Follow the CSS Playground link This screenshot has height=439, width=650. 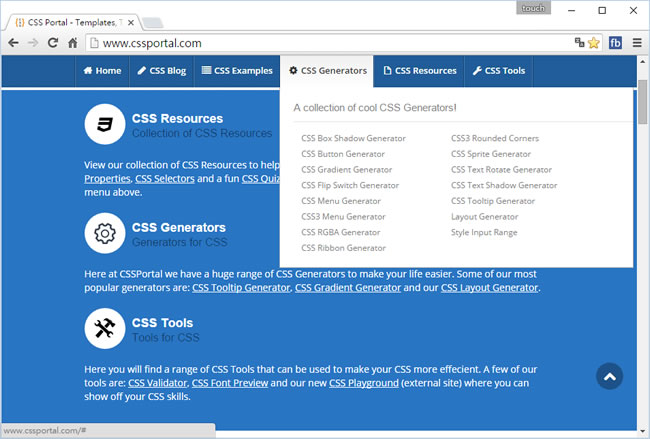[x=364, y=383]
